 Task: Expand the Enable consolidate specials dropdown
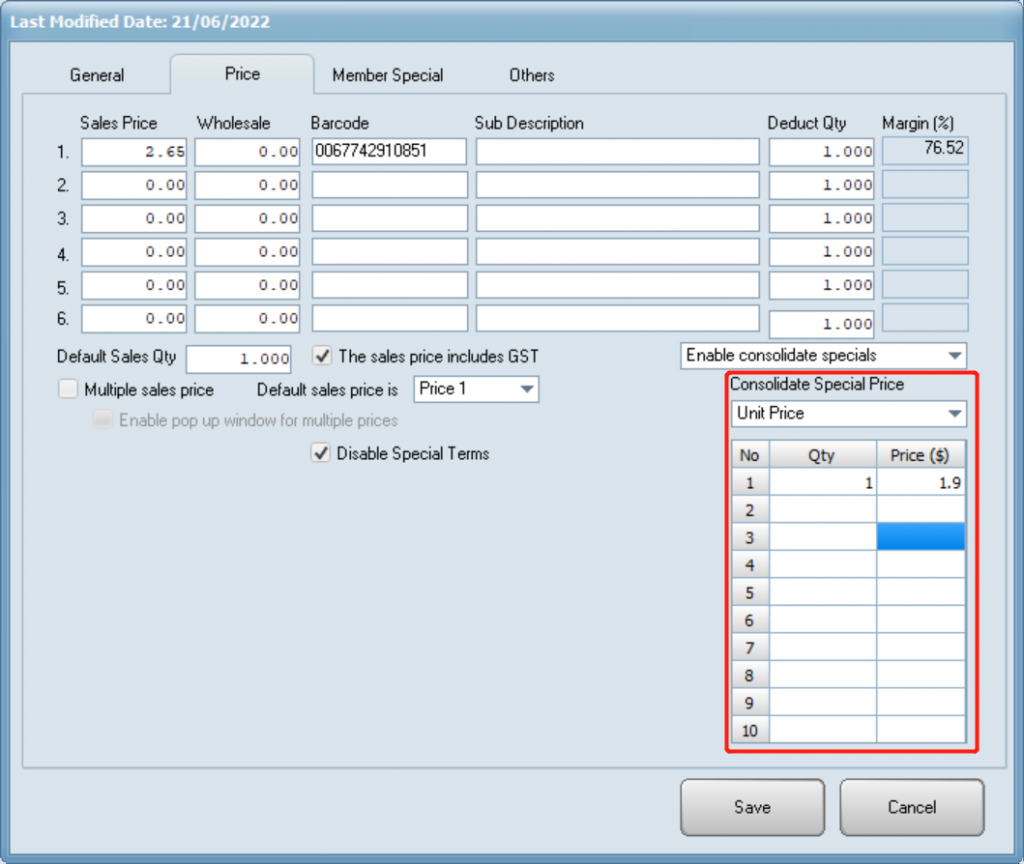(x=823, y=355)
